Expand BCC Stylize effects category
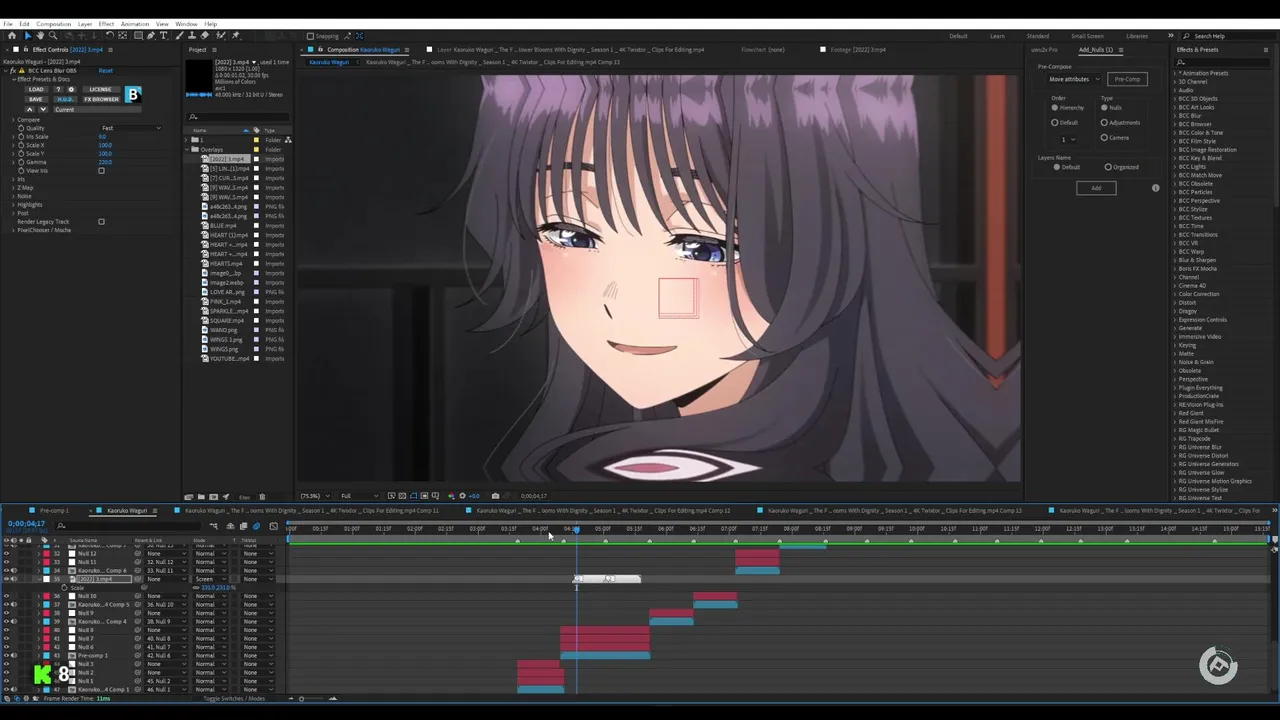The width and height of the screenshot is (1280, 720). pyautogui.click(x=1175, y=209)
